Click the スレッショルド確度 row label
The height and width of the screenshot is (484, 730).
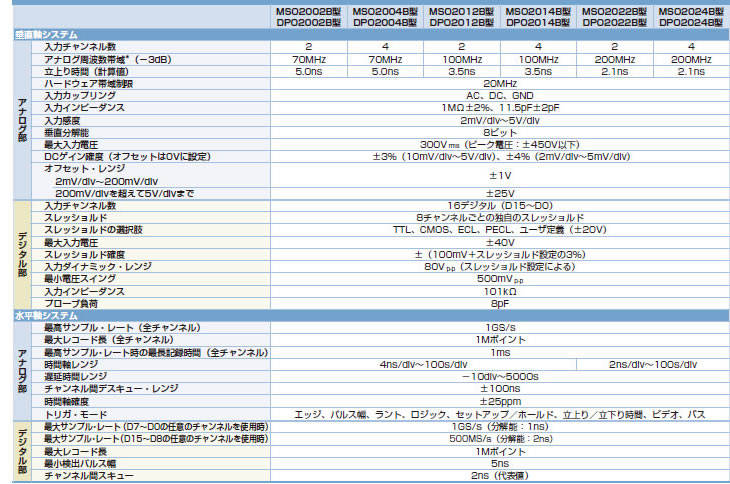tap(84, 255)
